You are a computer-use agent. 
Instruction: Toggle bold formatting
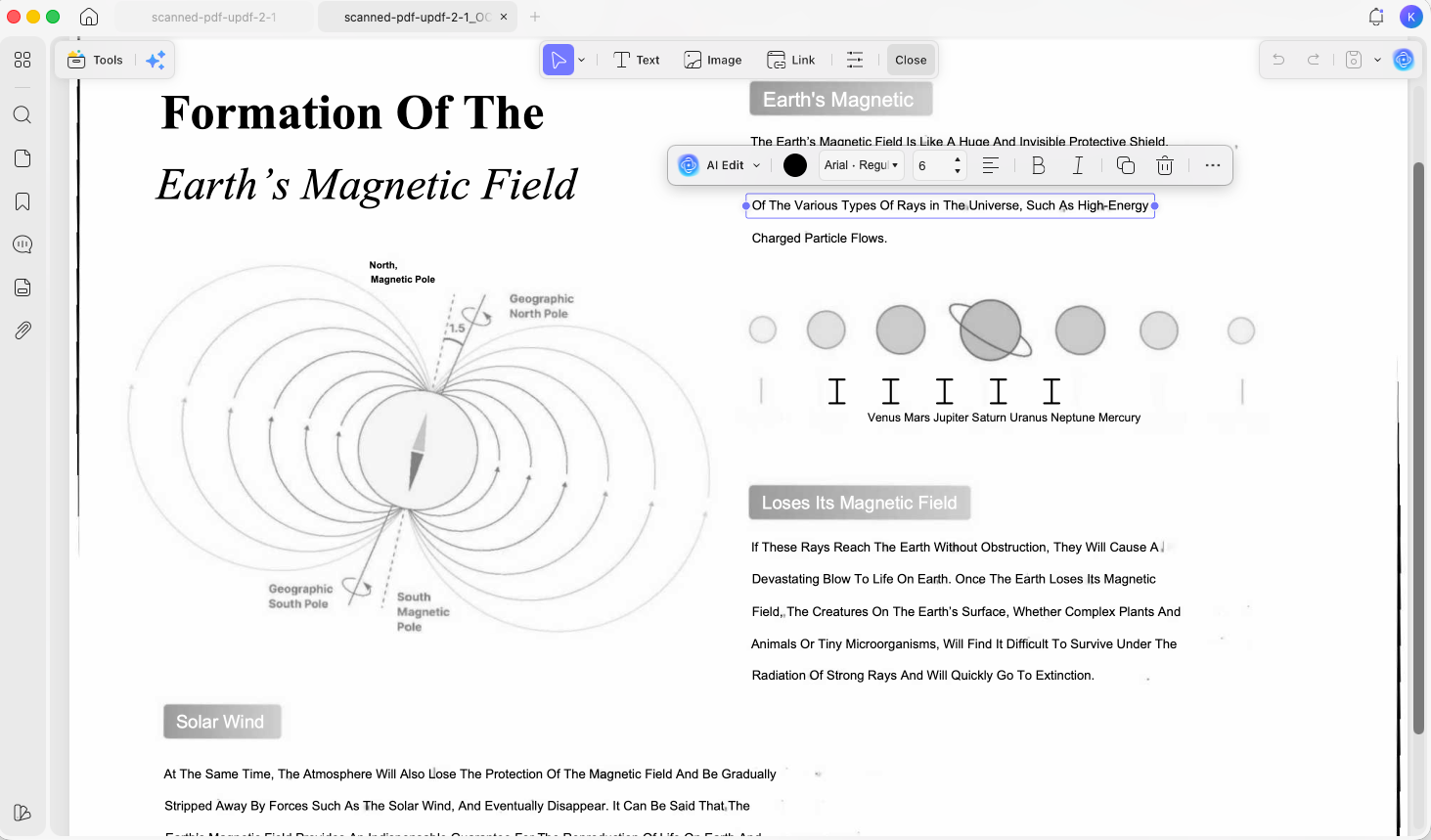(x=1039, y=165)
